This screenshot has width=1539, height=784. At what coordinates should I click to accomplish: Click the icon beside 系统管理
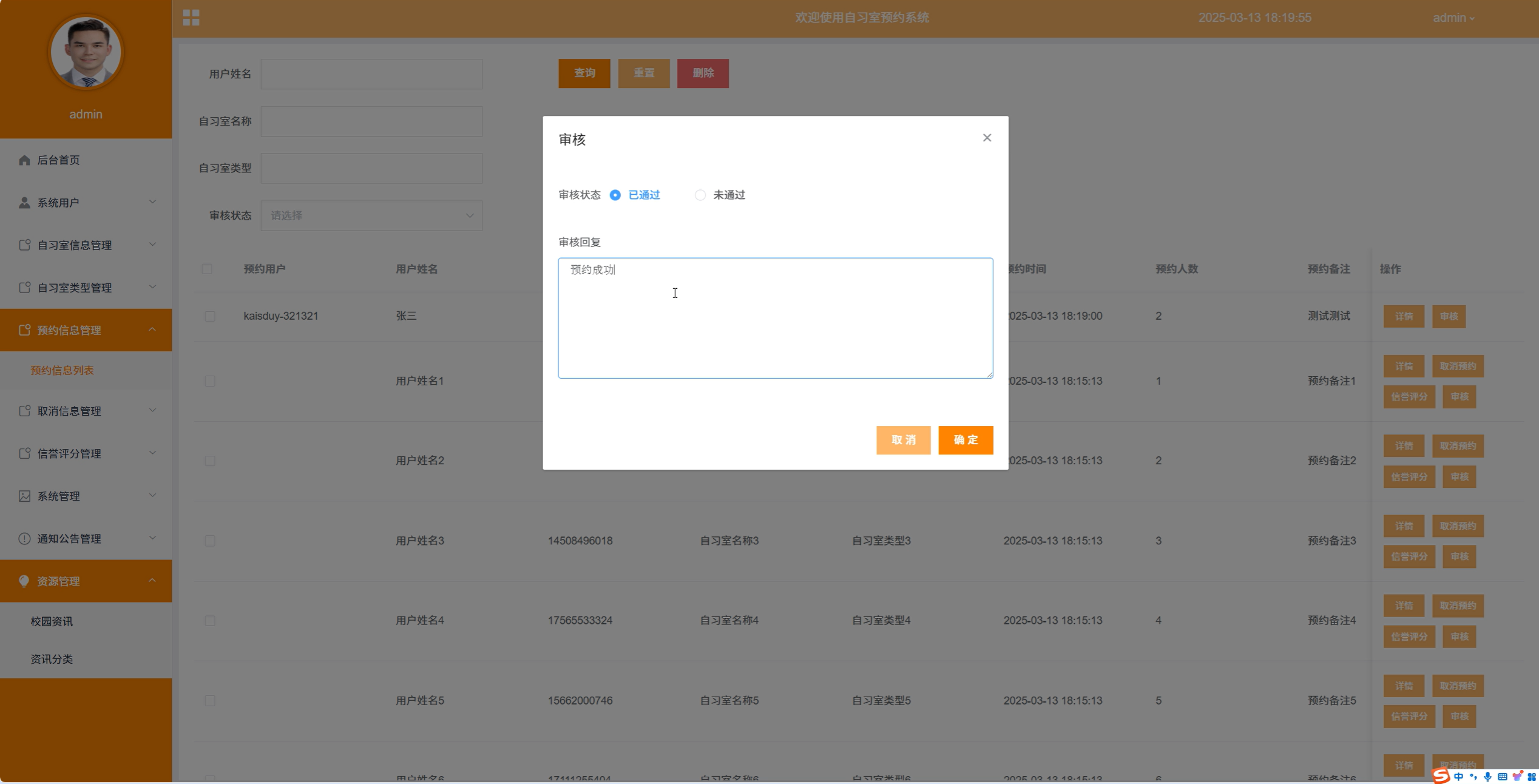click(x=24, y=496)
